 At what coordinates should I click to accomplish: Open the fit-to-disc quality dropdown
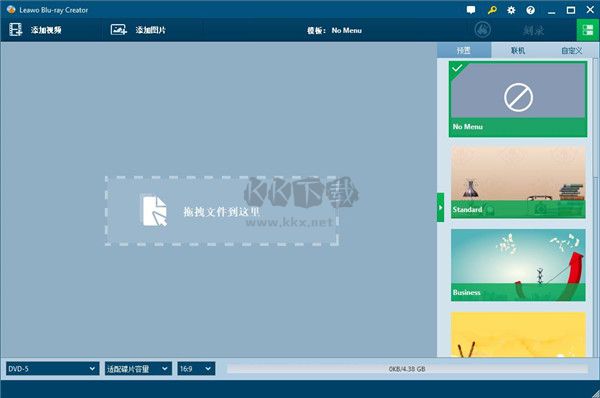coord(138,369)
